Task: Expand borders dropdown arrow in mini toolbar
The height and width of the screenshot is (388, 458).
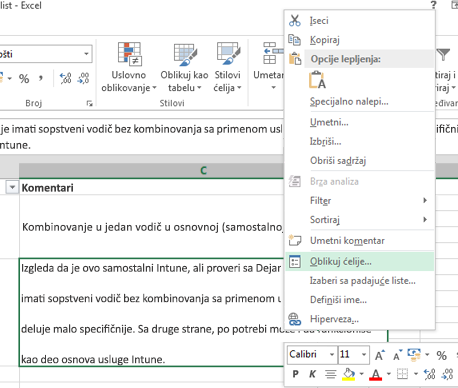Action: [416, 374]
